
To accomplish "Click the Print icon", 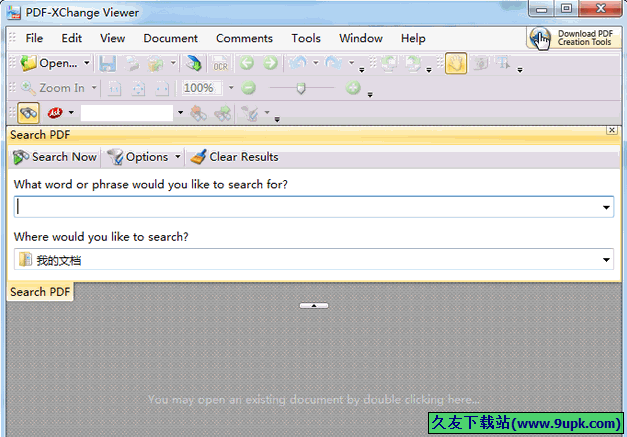I will (132, 64).
